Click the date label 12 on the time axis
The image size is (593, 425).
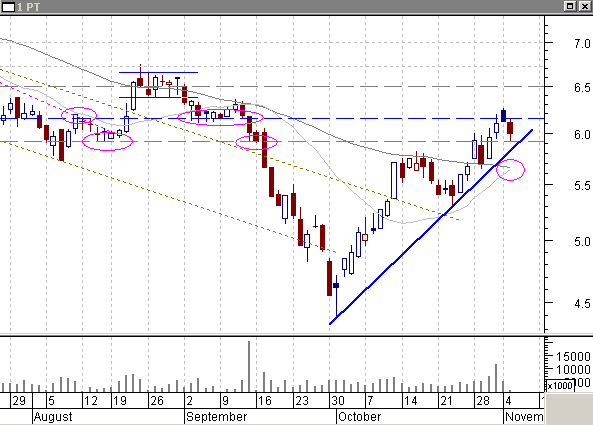click(90, 401)
